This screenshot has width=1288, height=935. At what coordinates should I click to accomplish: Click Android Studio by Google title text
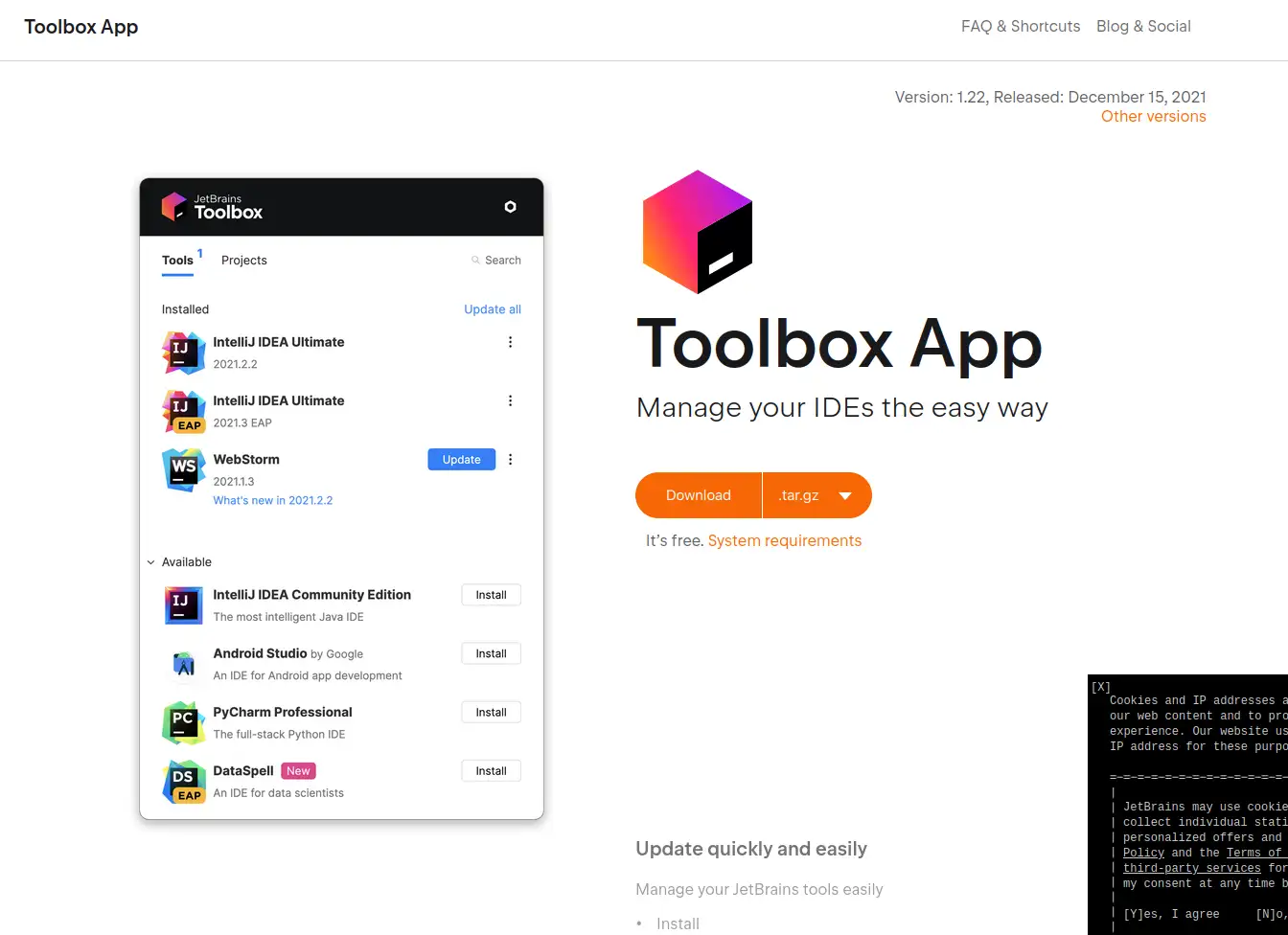point(288,653)
